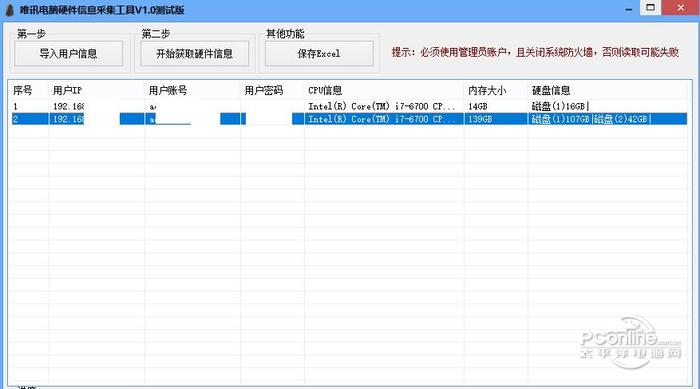
Task: Click the 用户密码 column header
Action: click(x=263, y=91)
